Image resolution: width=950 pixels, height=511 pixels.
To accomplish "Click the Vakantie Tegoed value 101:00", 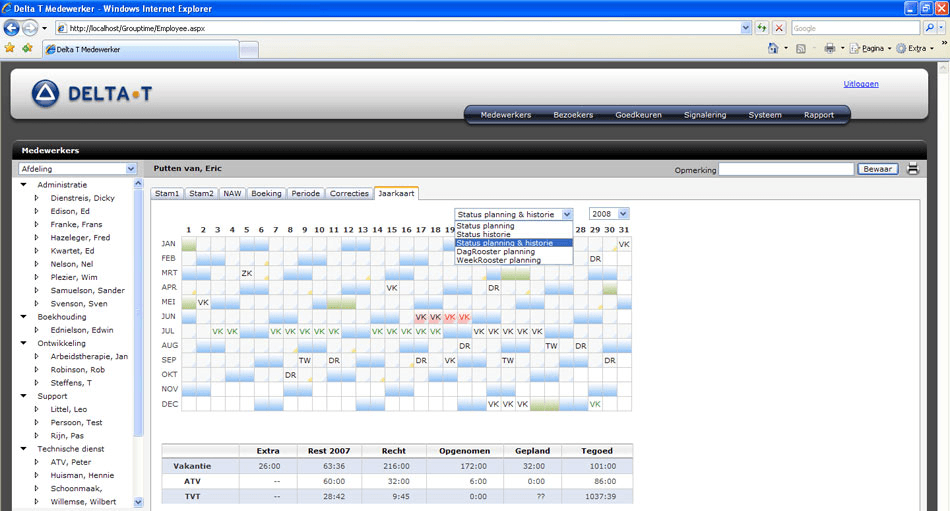I will pos(602,466).
